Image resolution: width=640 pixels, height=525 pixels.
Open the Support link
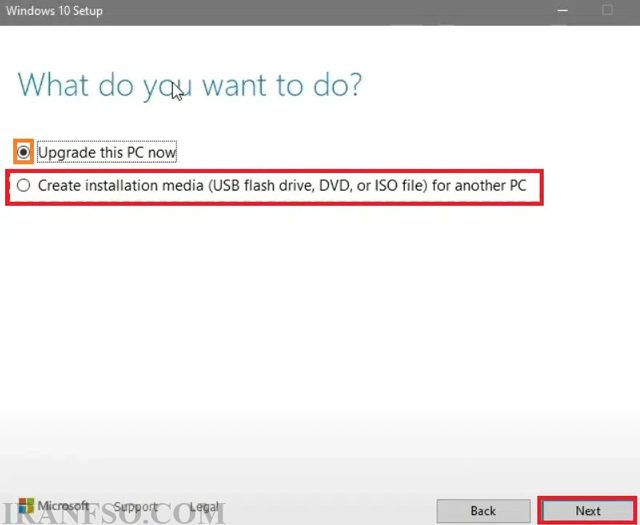[136, 507]
